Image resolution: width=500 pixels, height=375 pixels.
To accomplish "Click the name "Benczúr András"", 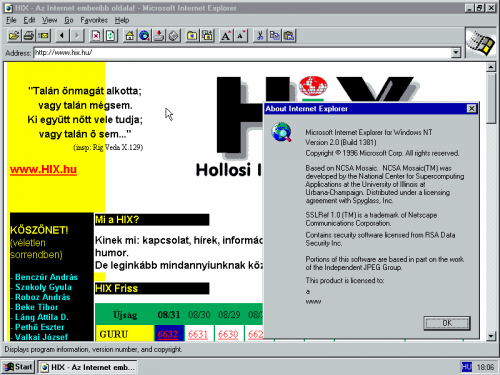I will click(x=46, y=277).
